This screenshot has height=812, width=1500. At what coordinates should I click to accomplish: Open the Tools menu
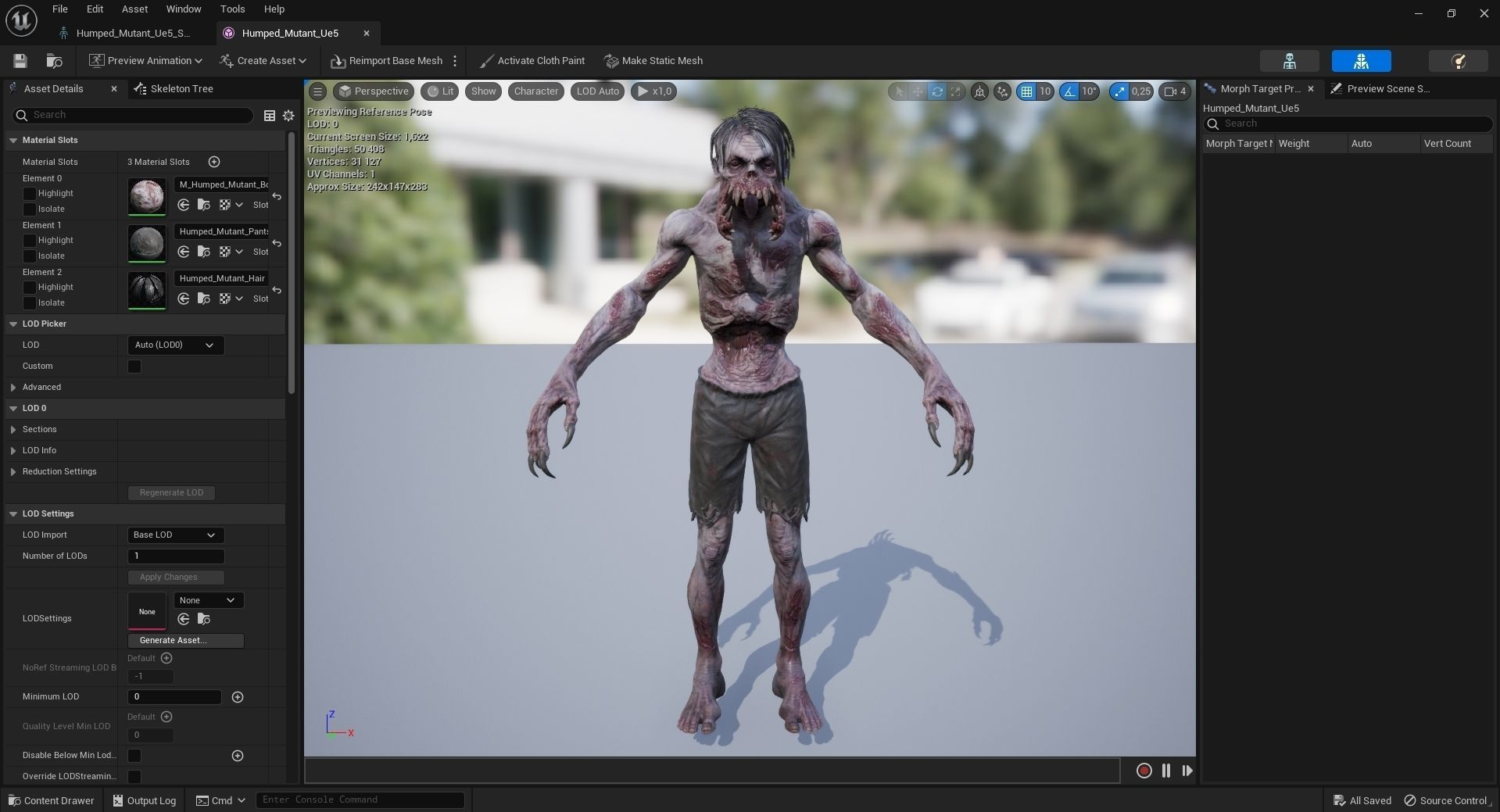point(232,9)
